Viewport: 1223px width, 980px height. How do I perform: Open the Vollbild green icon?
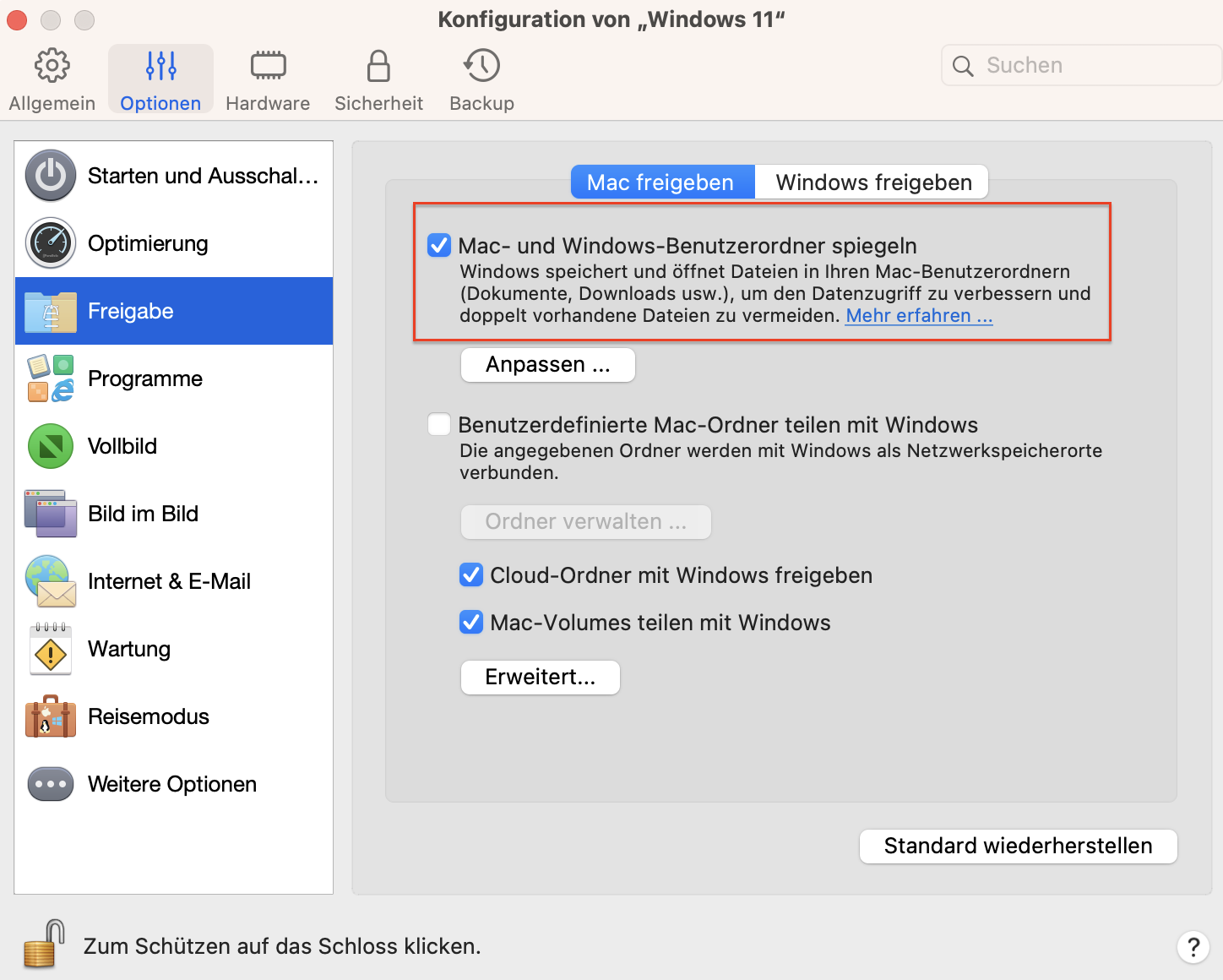(51, 446)
